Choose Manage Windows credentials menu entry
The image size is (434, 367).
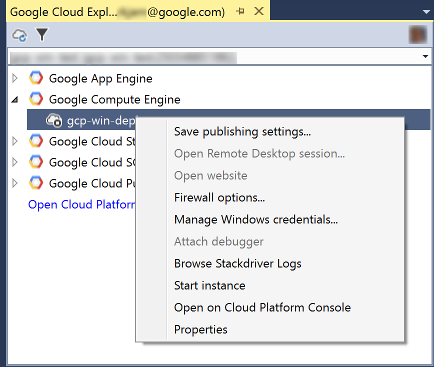pyautogui.click(x=256, y=220)
